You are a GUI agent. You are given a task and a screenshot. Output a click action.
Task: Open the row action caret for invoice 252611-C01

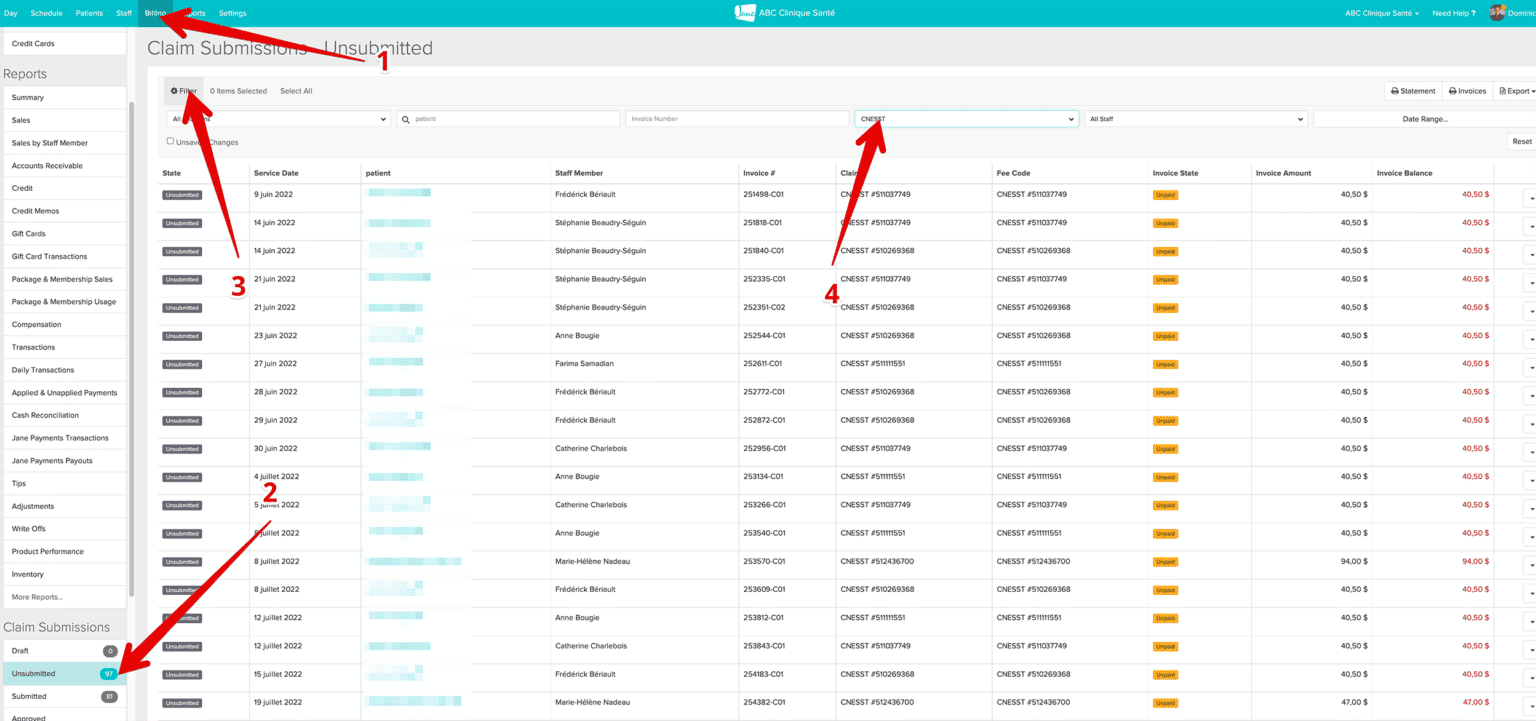coord(1530,368)
